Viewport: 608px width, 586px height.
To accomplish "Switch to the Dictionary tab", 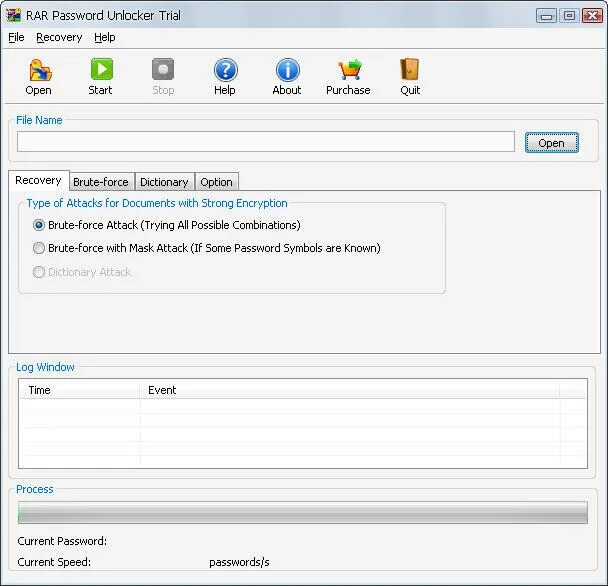I will tap(164, 182).
